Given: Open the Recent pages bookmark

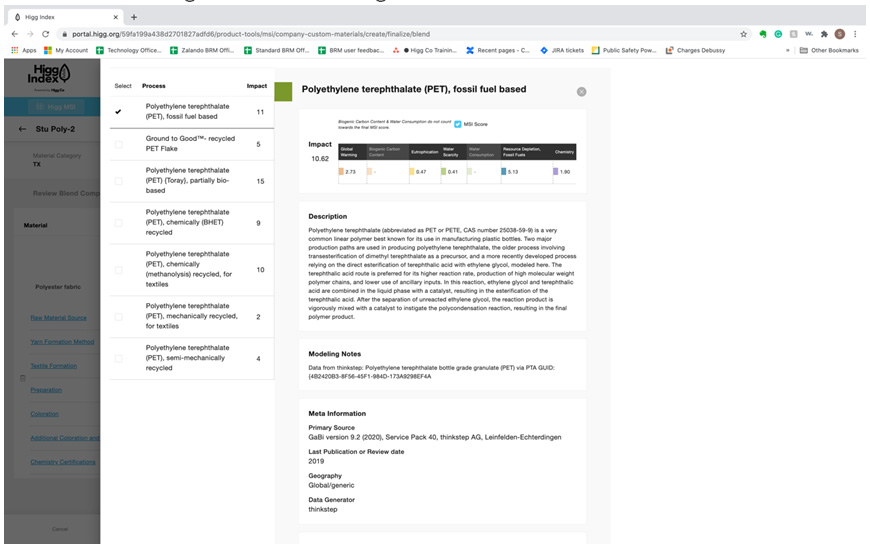Looking at the screenshot, I should 498,50.
